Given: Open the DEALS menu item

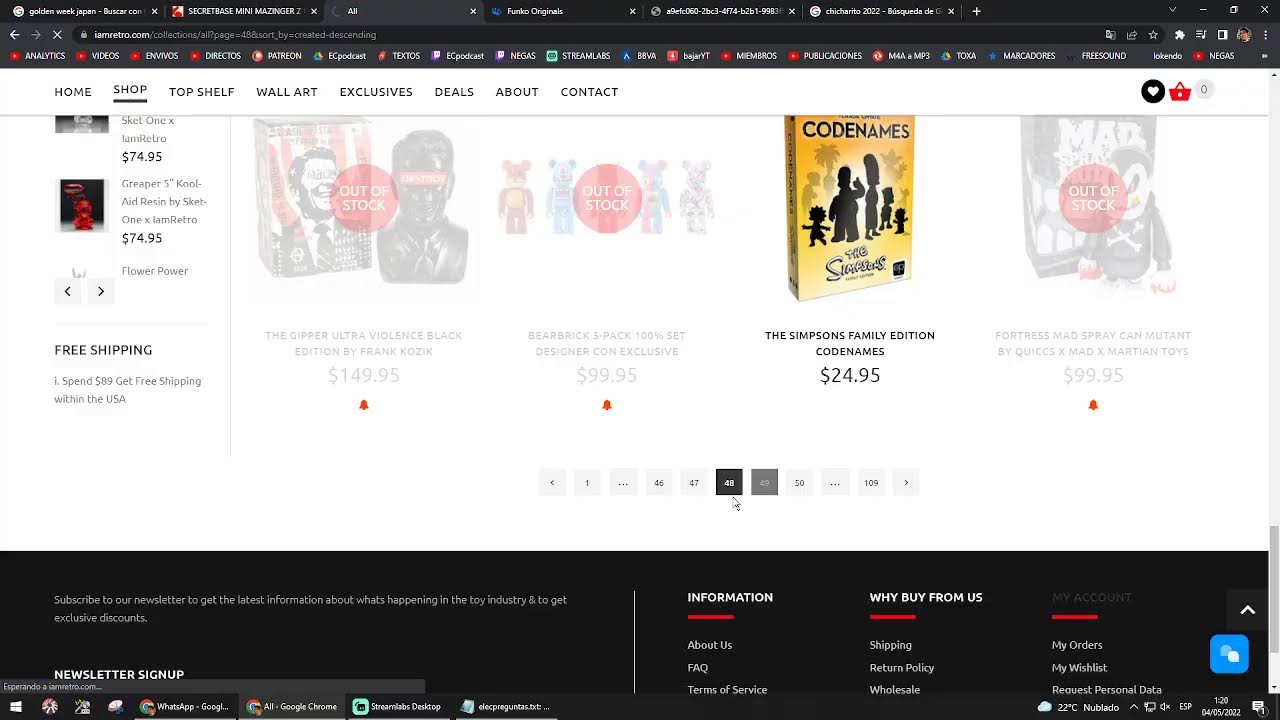Looking at the screenshot, I should point(454,91).
